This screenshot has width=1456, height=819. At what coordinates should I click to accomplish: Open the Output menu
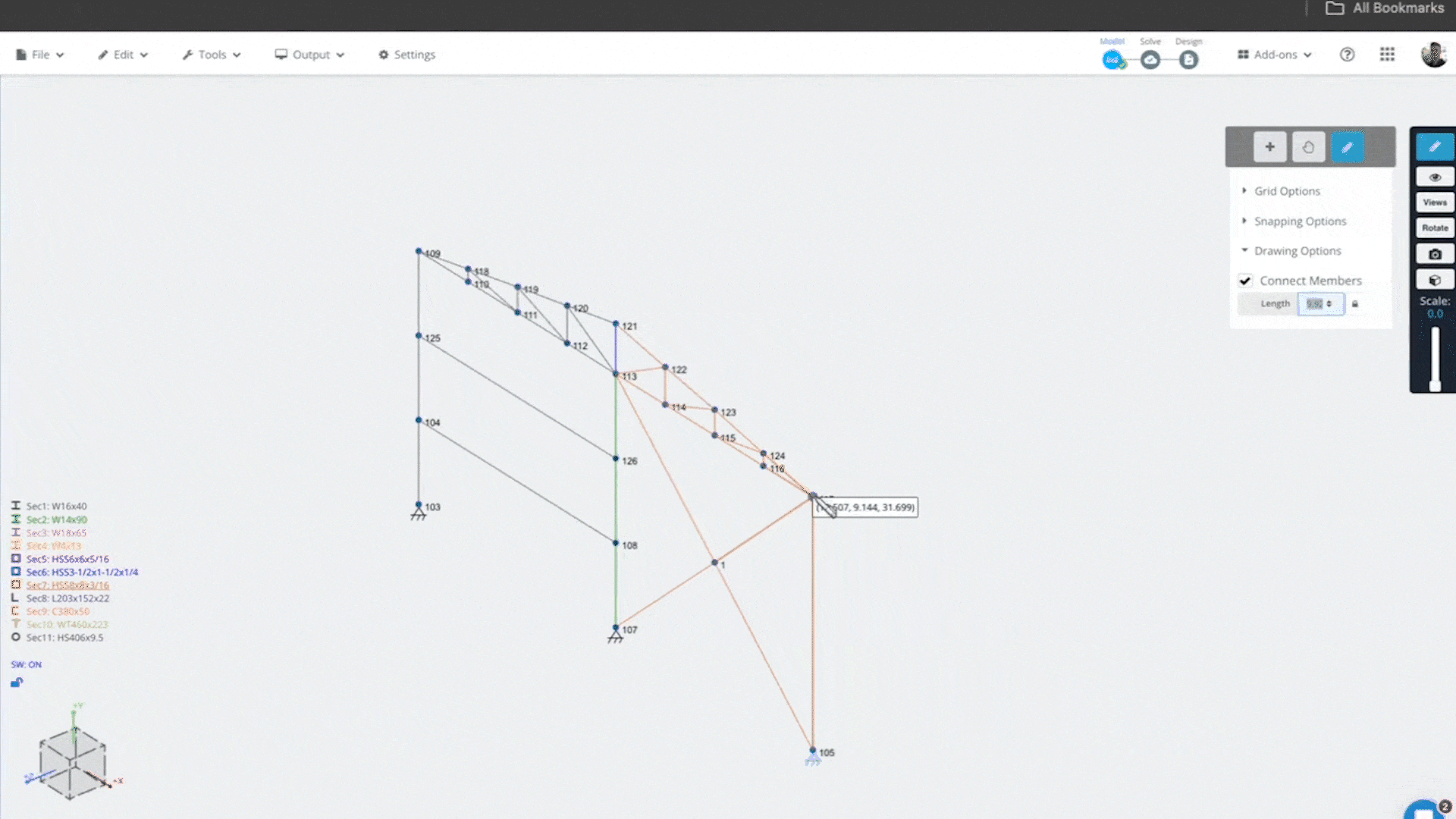(309, 55)
